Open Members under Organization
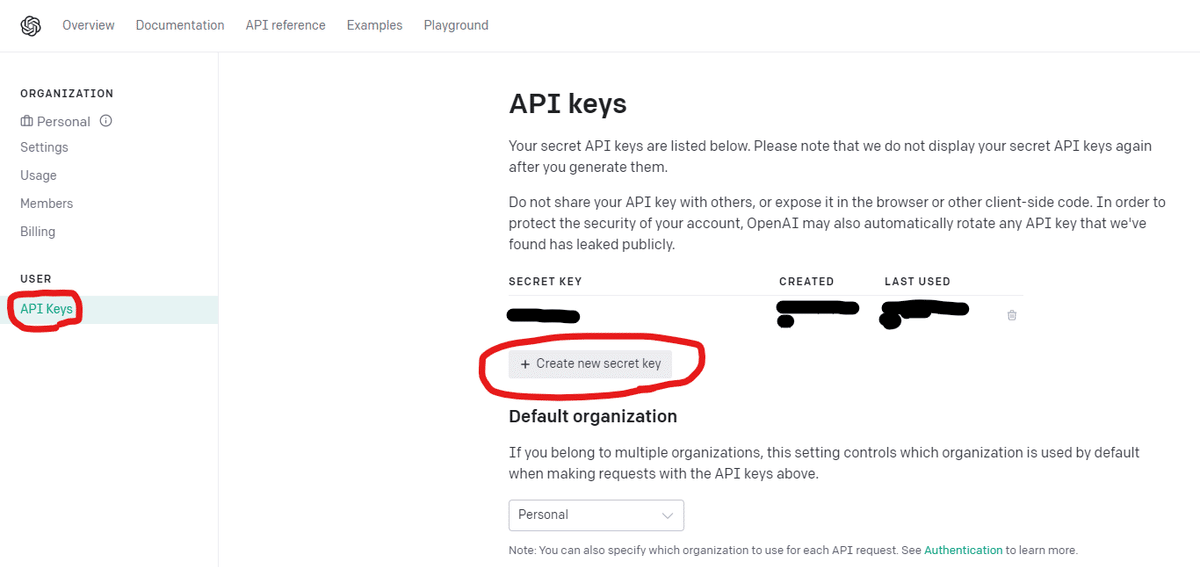This screenshot has width=1200, height=567. point(47,203)
